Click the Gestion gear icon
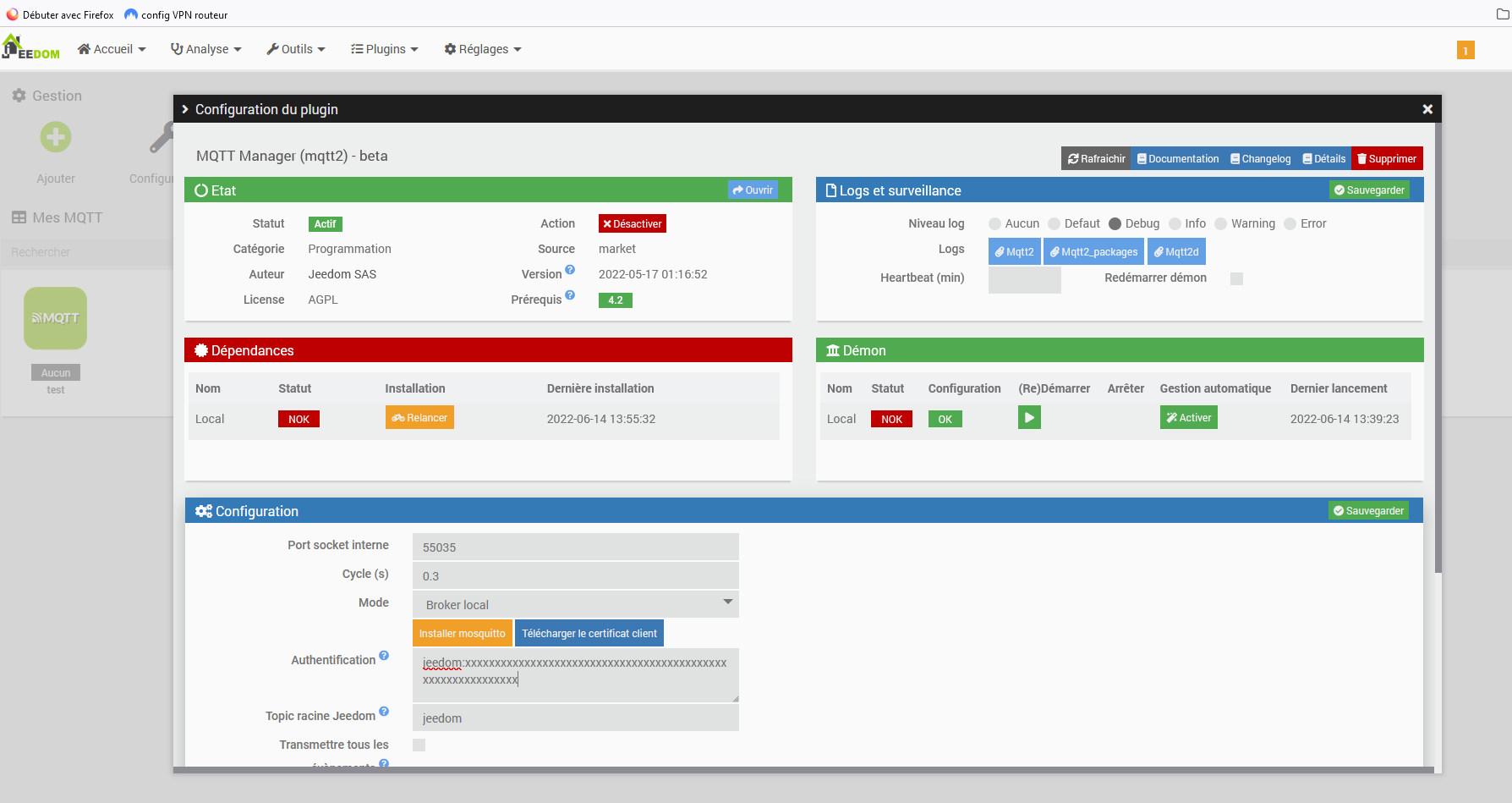Image resolution: width=1512 pixels, height=803 pixels. (19, 96)
